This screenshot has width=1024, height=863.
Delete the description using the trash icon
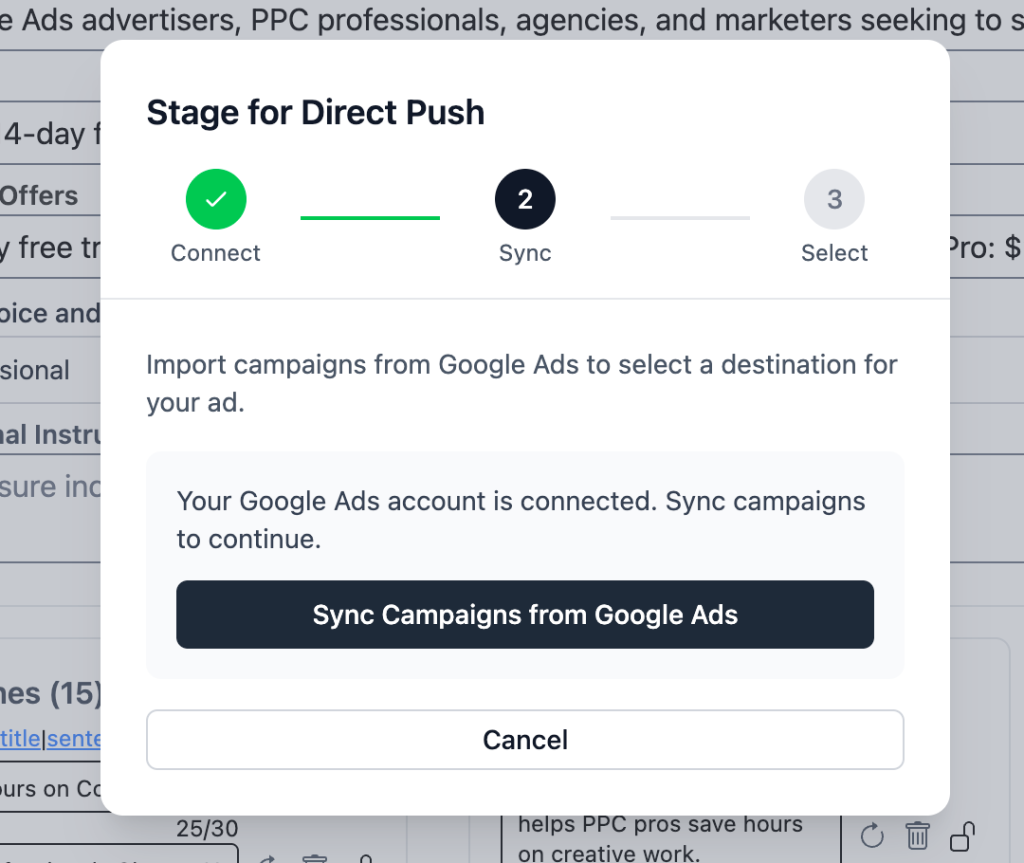click(x=917, y=835)
